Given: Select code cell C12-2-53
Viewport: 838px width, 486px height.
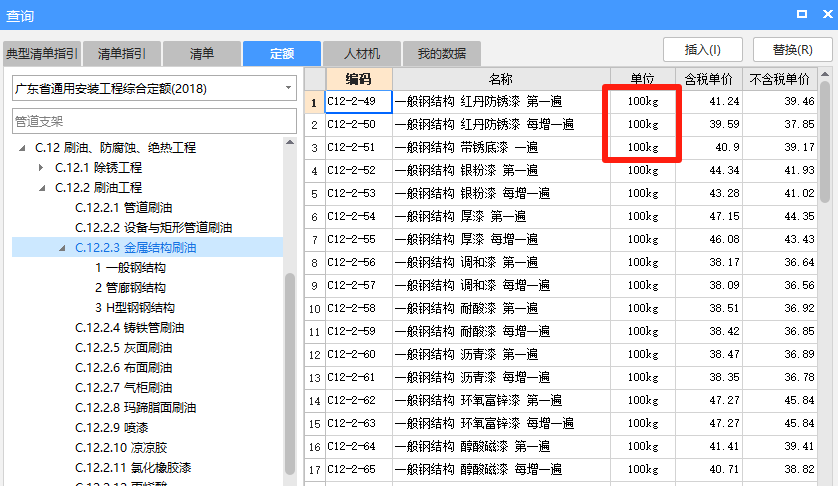Looking at the screenshot, I should (359, 194).
